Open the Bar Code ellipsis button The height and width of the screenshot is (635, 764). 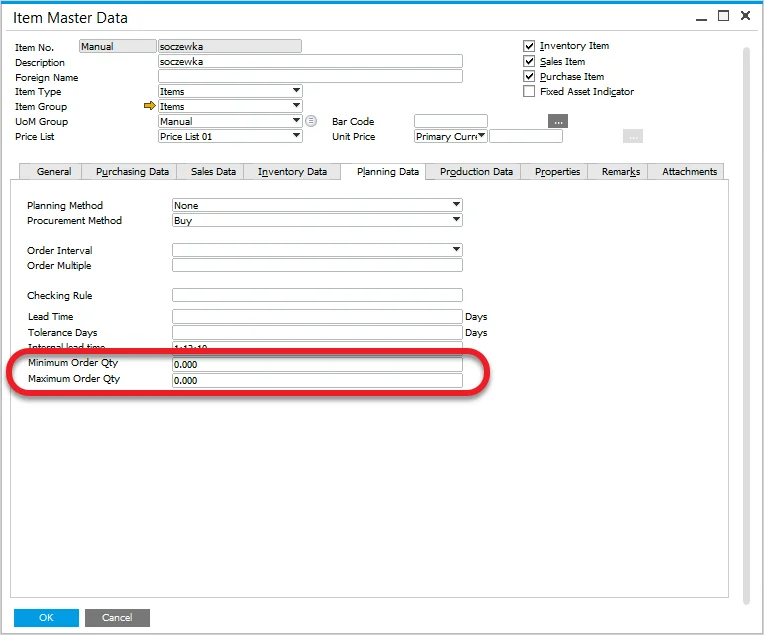click(558, 121)
